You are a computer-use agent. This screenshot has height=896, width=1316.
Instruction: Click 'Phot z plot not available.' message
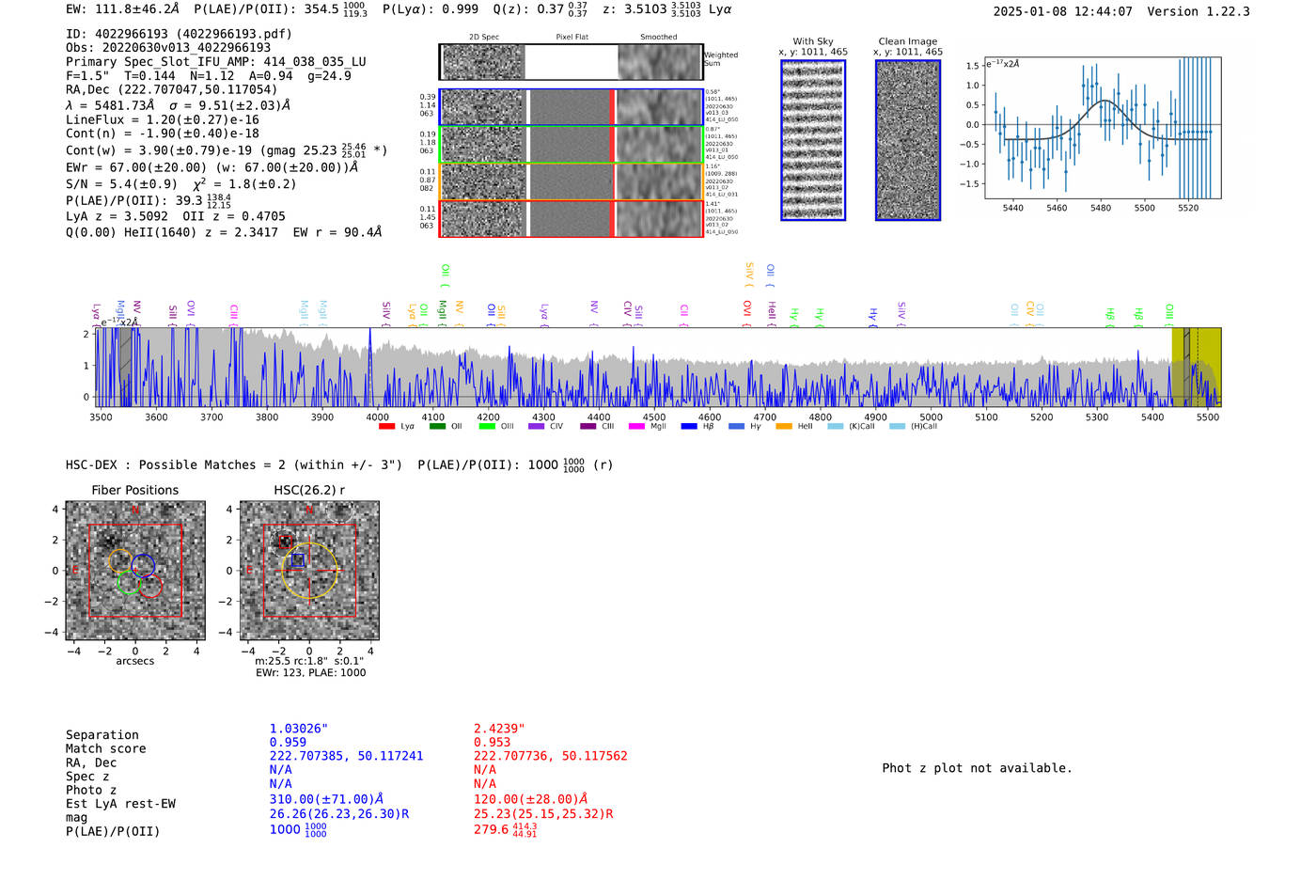coord(977,768)
